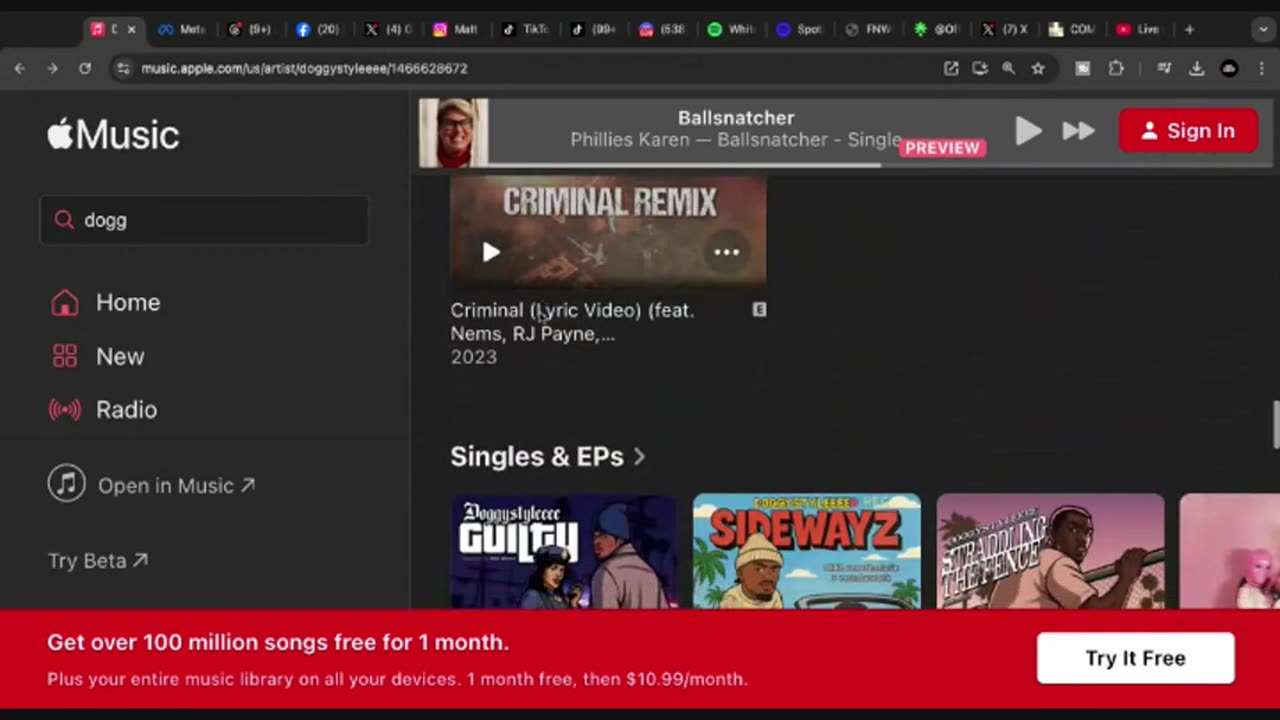Click open-in-app icon in address bar
Viewport: 1280px width, 720px height.
click(951, 68)
